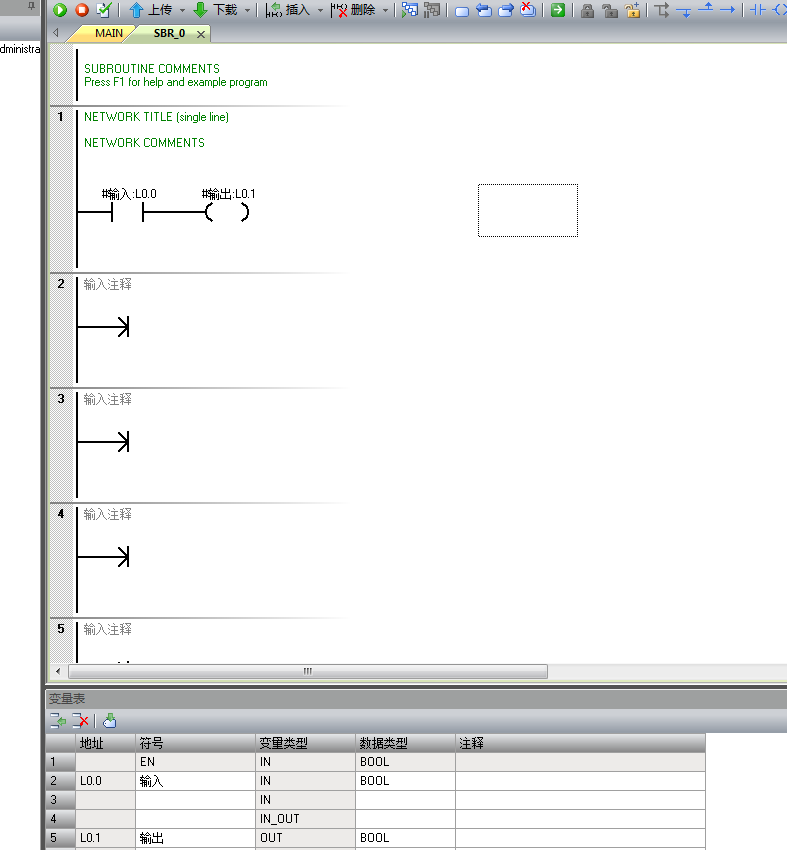Image resolution: width=787 pixels, height=850 pixels.
Task: Click the 上传 upload button
Action: [x=150, y=10]
